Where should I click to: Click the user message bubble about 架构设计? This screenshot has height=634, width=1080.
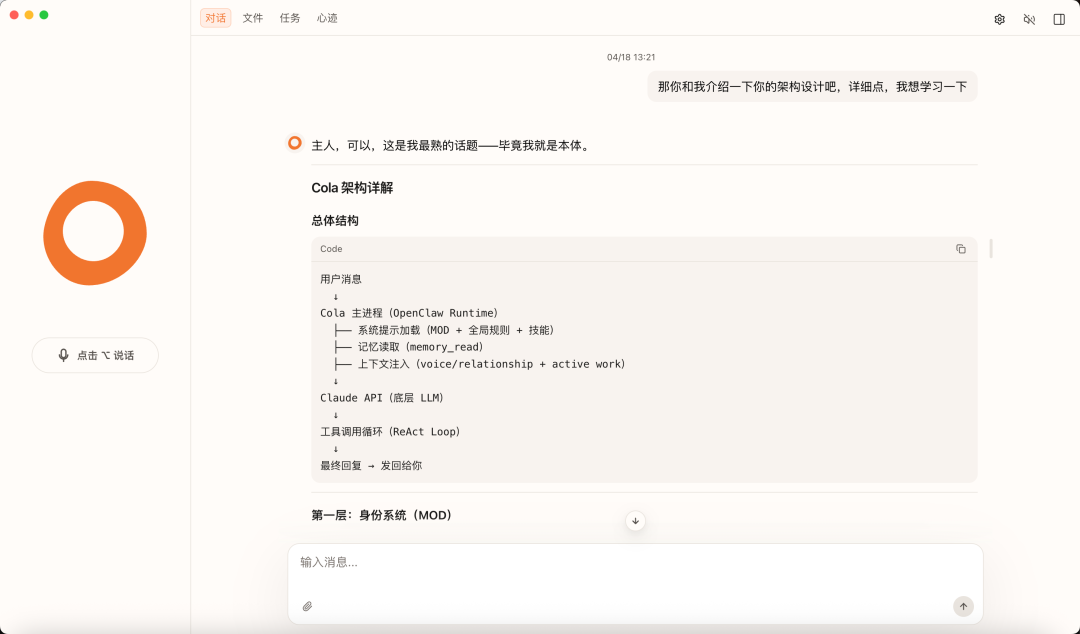point(812,87)
